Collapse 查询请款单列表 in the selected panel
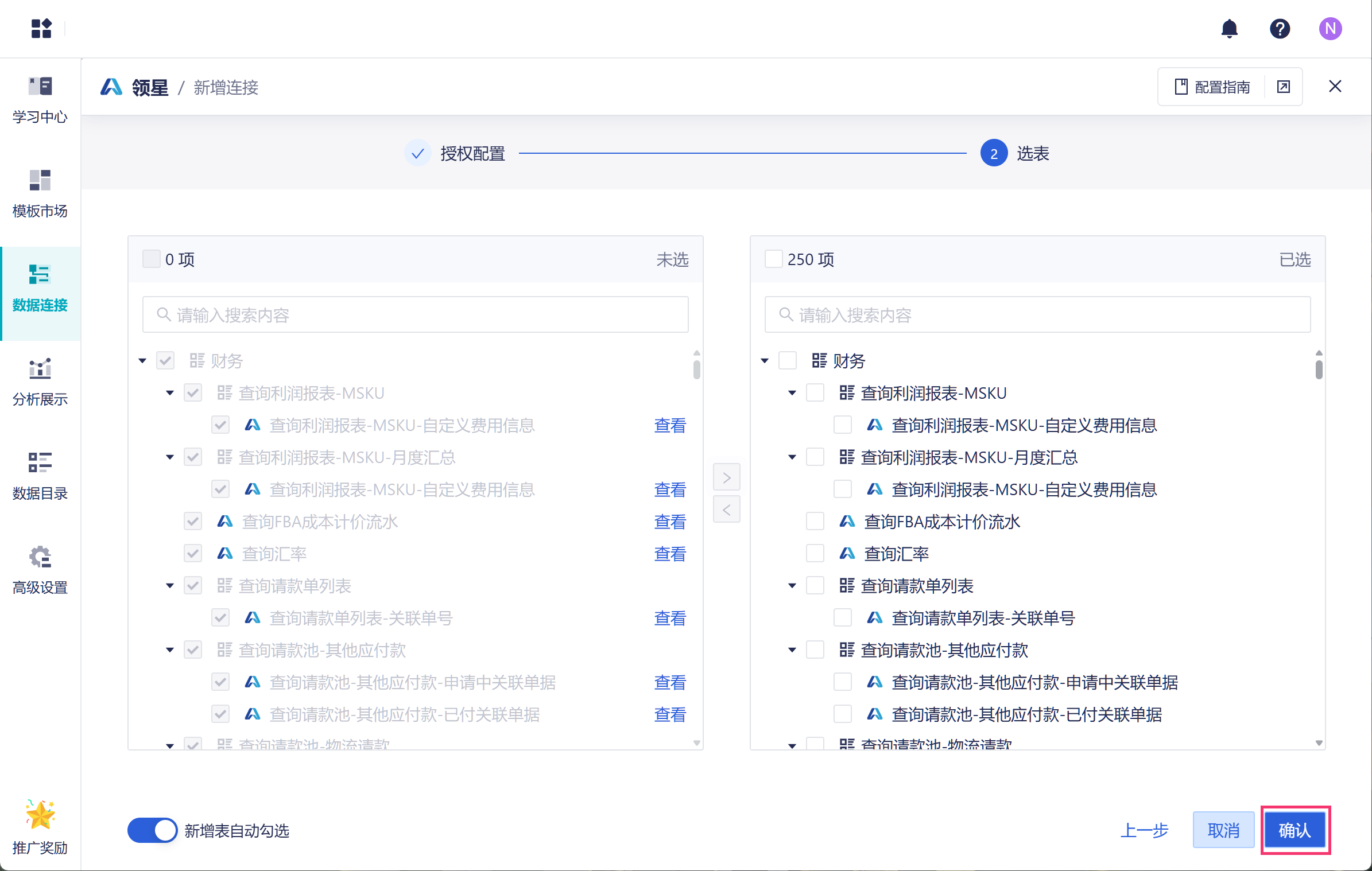This screenshot has width=1372, height=871. [792, 586]
